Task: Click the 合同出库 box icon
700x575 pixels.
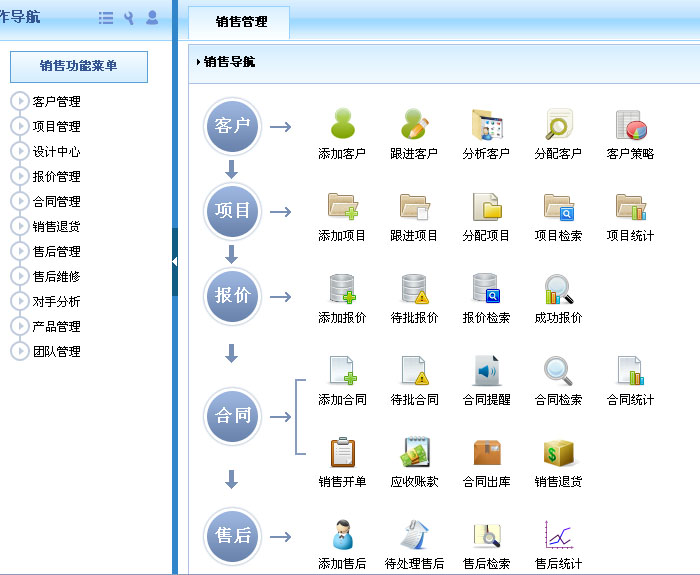Action: [x=486, y=453]
